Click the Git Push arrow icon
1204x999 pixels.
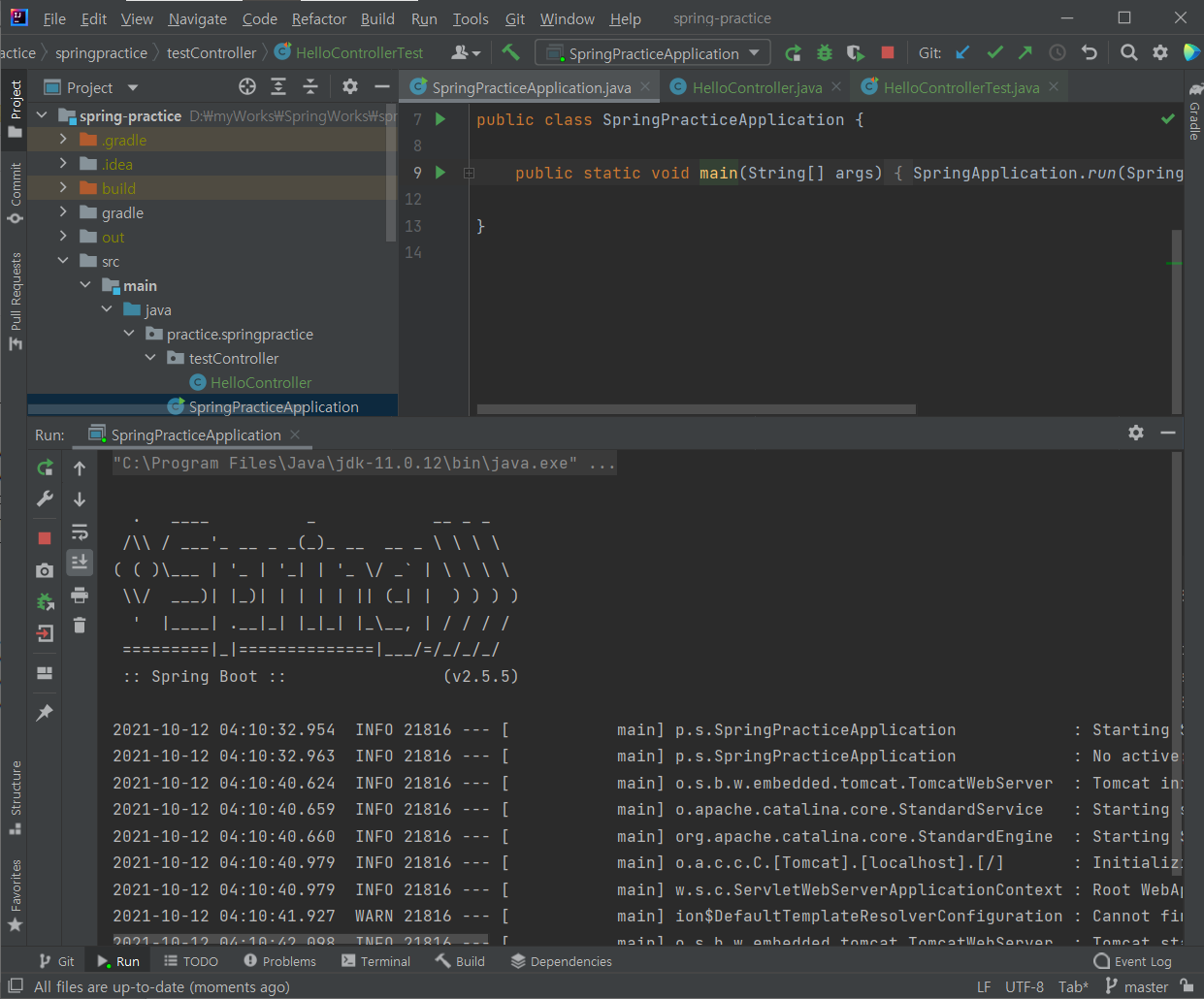(x=1025, y=52)
